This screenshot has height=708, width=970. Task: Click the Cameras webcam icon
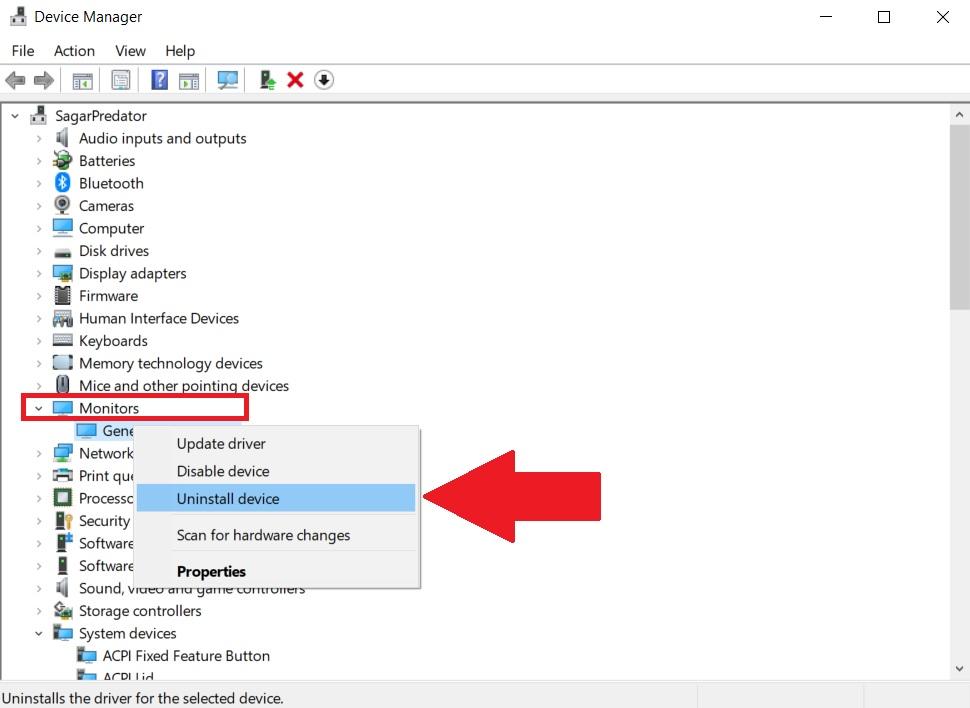[62, 205]
